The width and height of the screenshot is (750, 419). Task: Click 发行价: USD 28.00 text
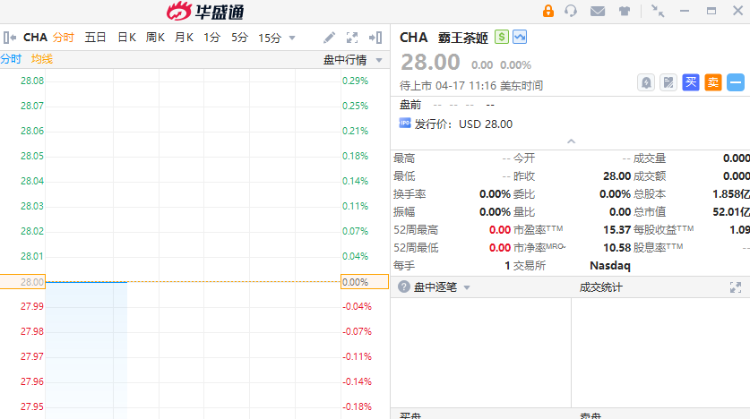click(463, 124)
